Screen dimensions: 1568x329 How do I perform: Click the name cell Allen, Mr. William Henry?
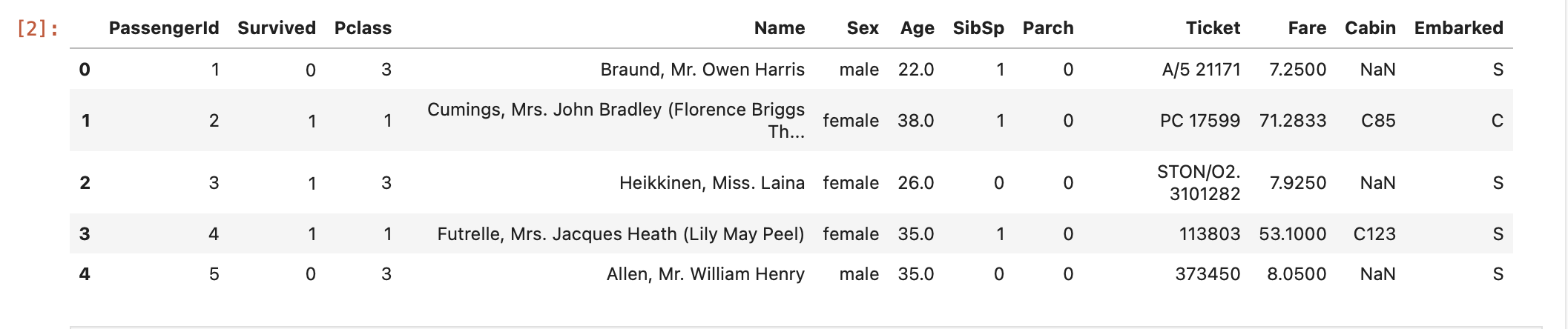click(705, 274)
